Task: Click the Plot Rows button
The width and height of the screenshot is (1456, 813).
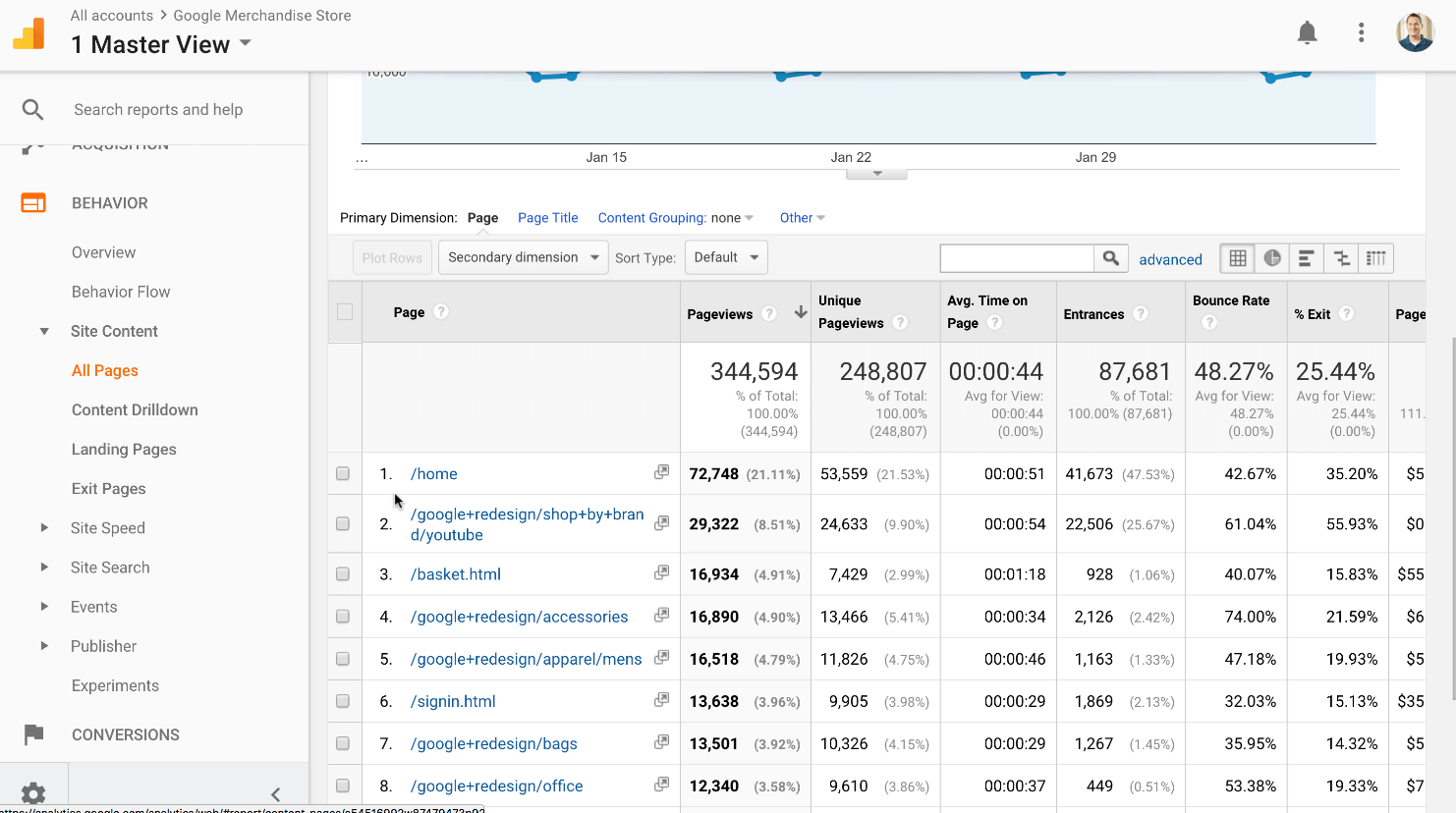Action: pos(392,257)
